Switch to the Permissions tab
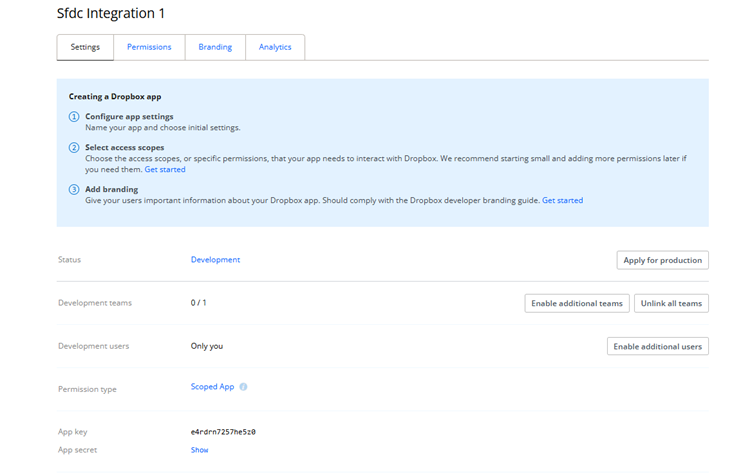Image resolution: width=752 pixels, height=475 pixels. (x=149, y=47)
